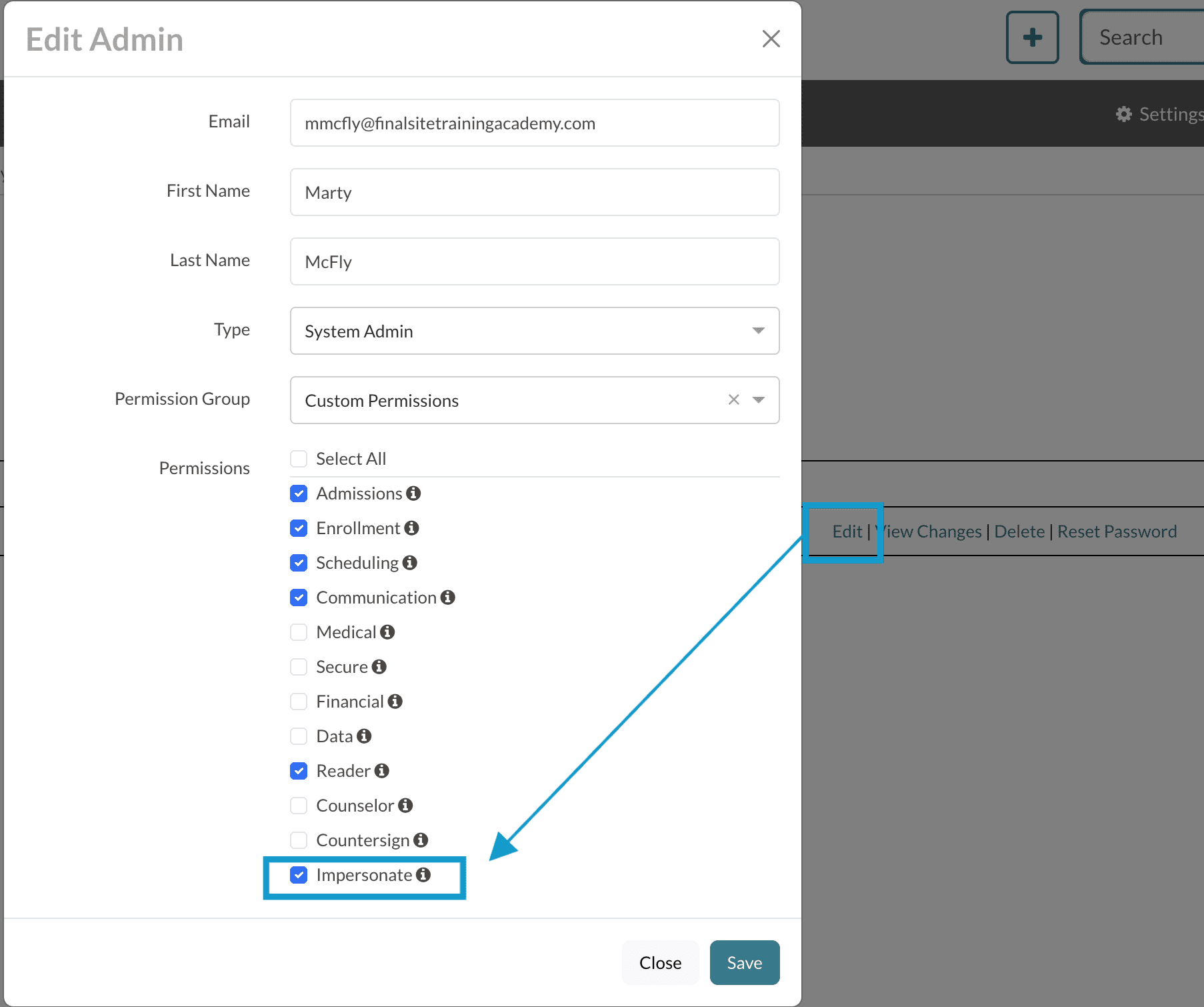Click the Delete link for the admin
This screenshot has width=1204, height=1007.
point(1019,531)
